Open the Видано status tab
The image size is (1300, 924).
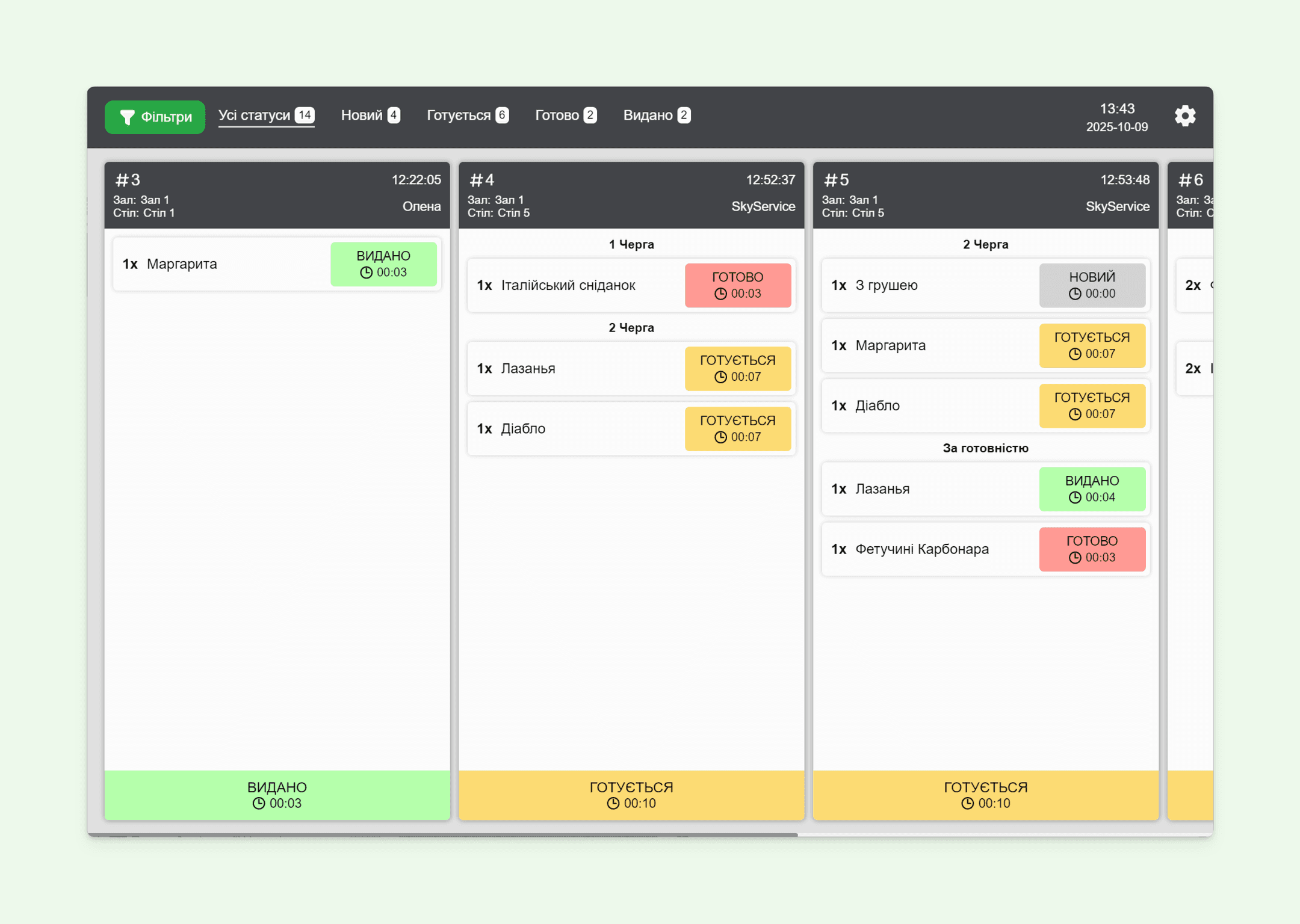pyautogui.click(x=656, y=115)
